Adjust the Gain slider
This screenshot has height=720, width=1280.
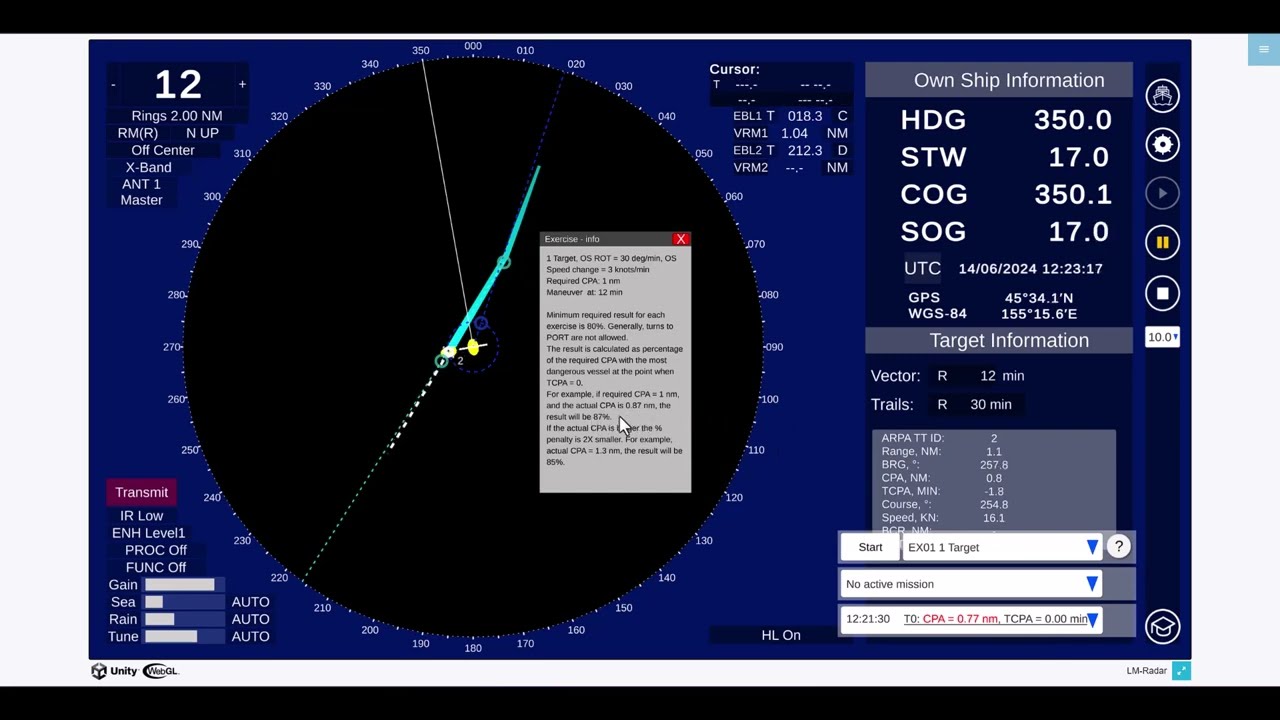(x=185, y=585)
